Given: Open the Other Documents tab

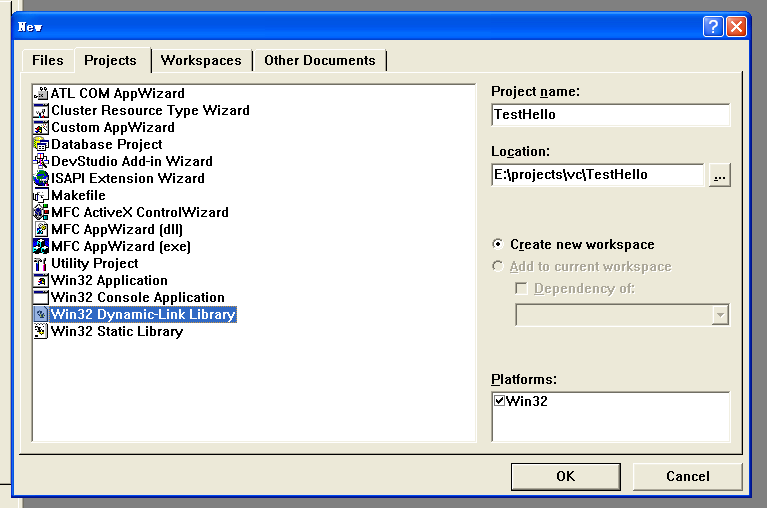Looking at the screenshot, I should [x=320, y=61].
